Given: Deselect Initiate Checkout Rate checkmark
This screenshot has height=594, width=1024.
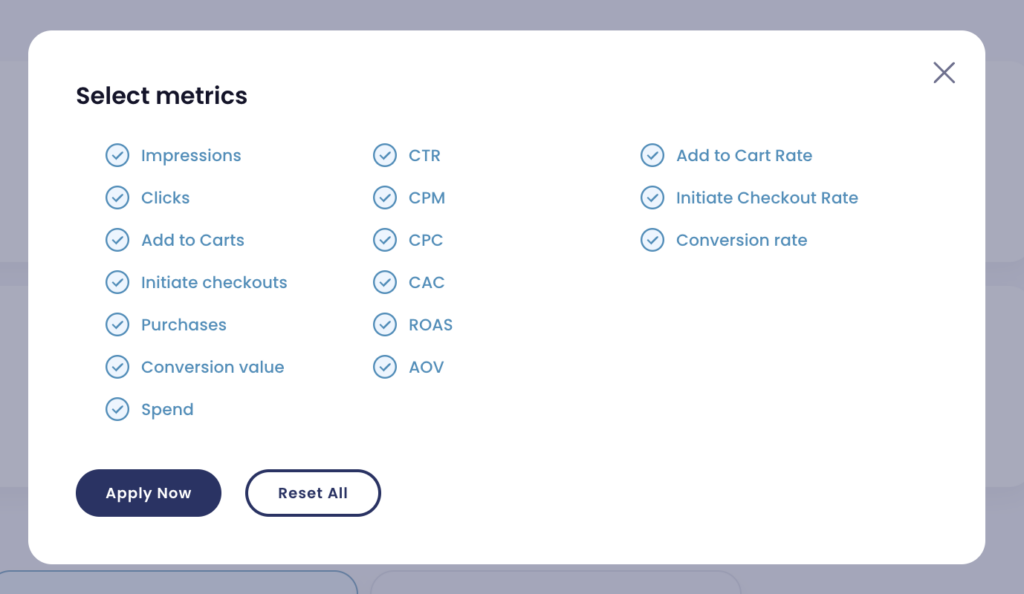Looking at the screenshot, I should pyautogui.click(x=652, y=198).
